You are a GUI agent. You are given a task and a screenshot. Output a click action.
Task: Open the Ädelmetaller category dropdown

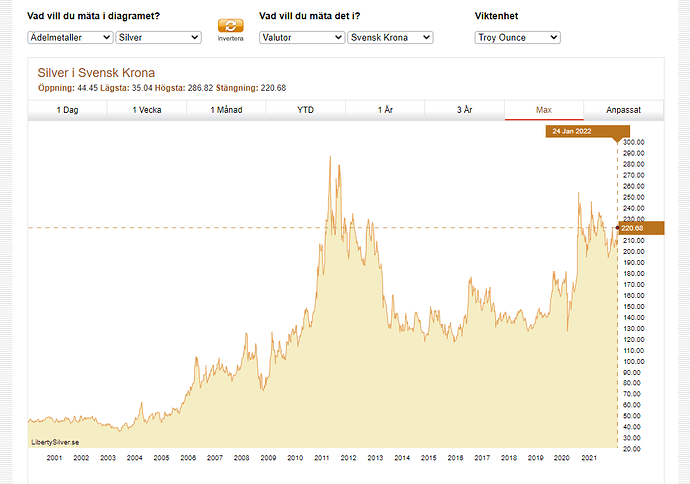pos(69,37)
